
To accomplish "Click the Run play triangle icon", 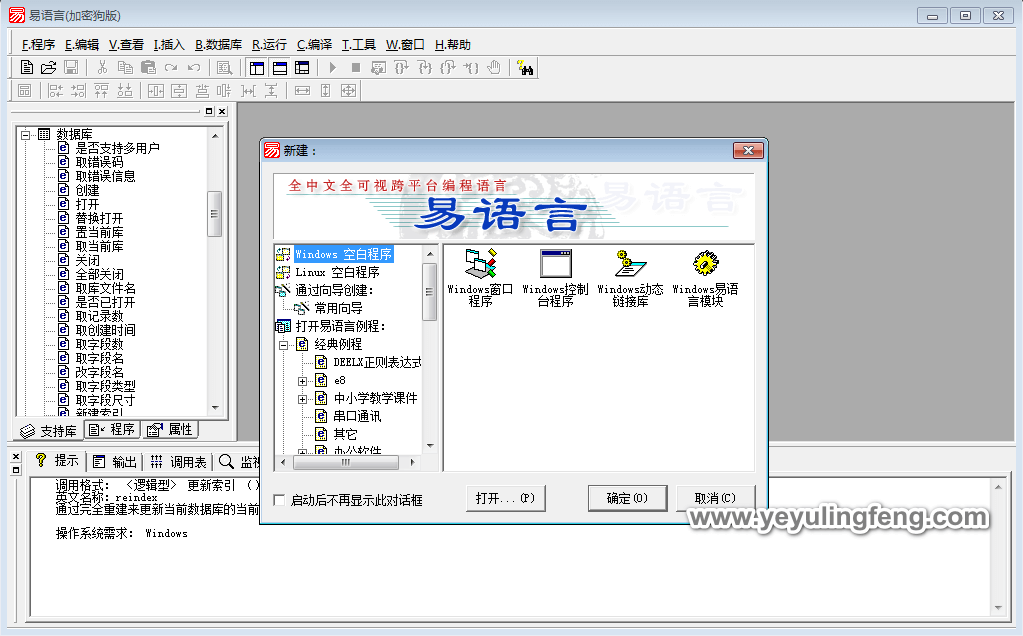I will (333, 67).
